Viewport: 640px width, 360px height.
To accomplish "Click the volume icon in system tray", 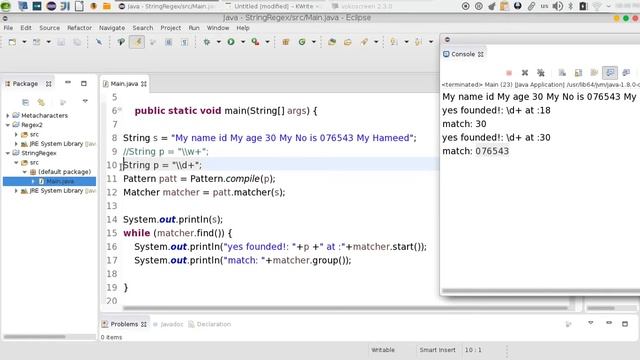I will pyautogui.click(x=557, y=6).
